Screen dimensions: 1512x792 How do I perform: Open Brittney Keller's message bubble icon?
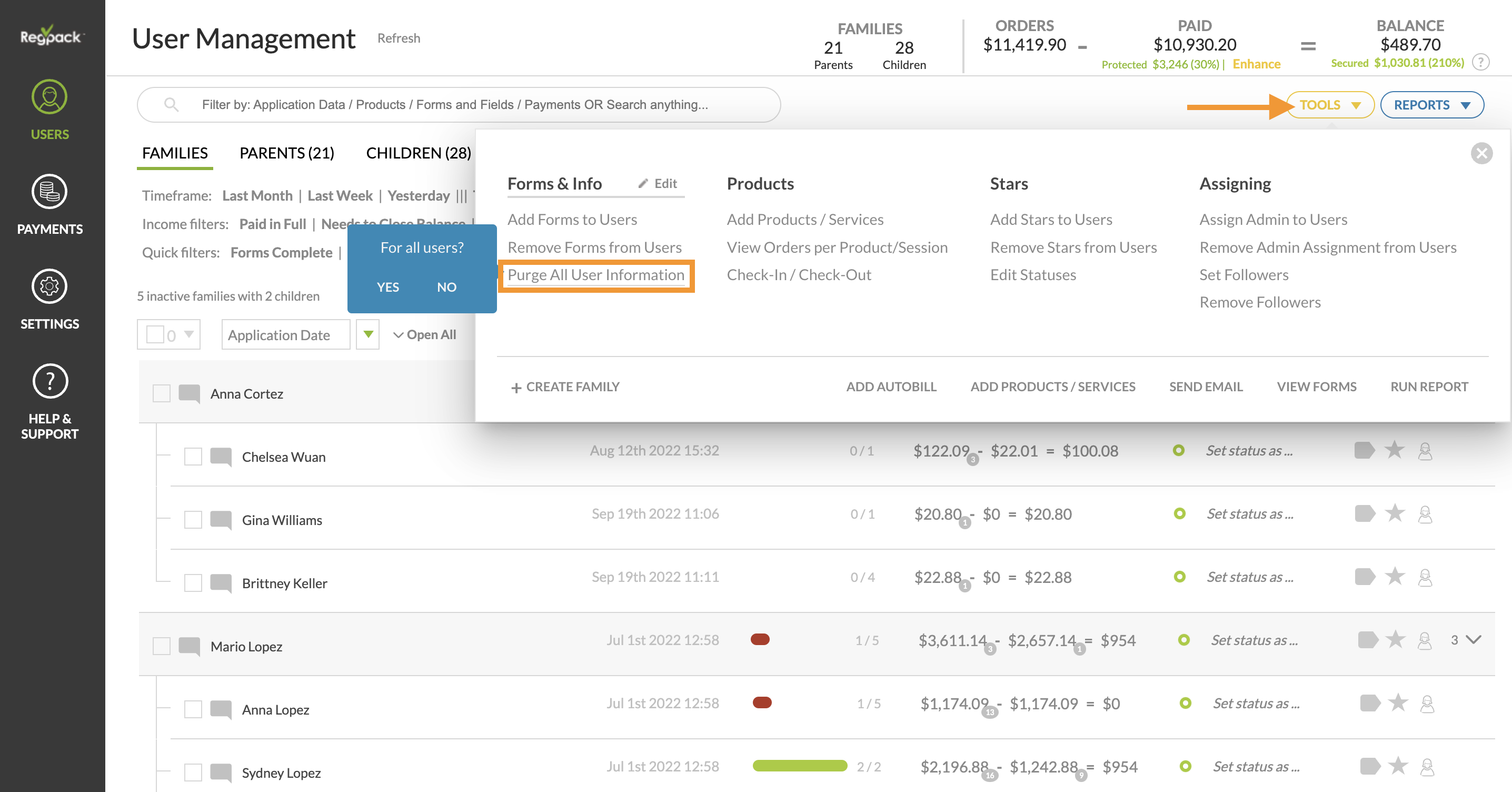click(221, 583)
